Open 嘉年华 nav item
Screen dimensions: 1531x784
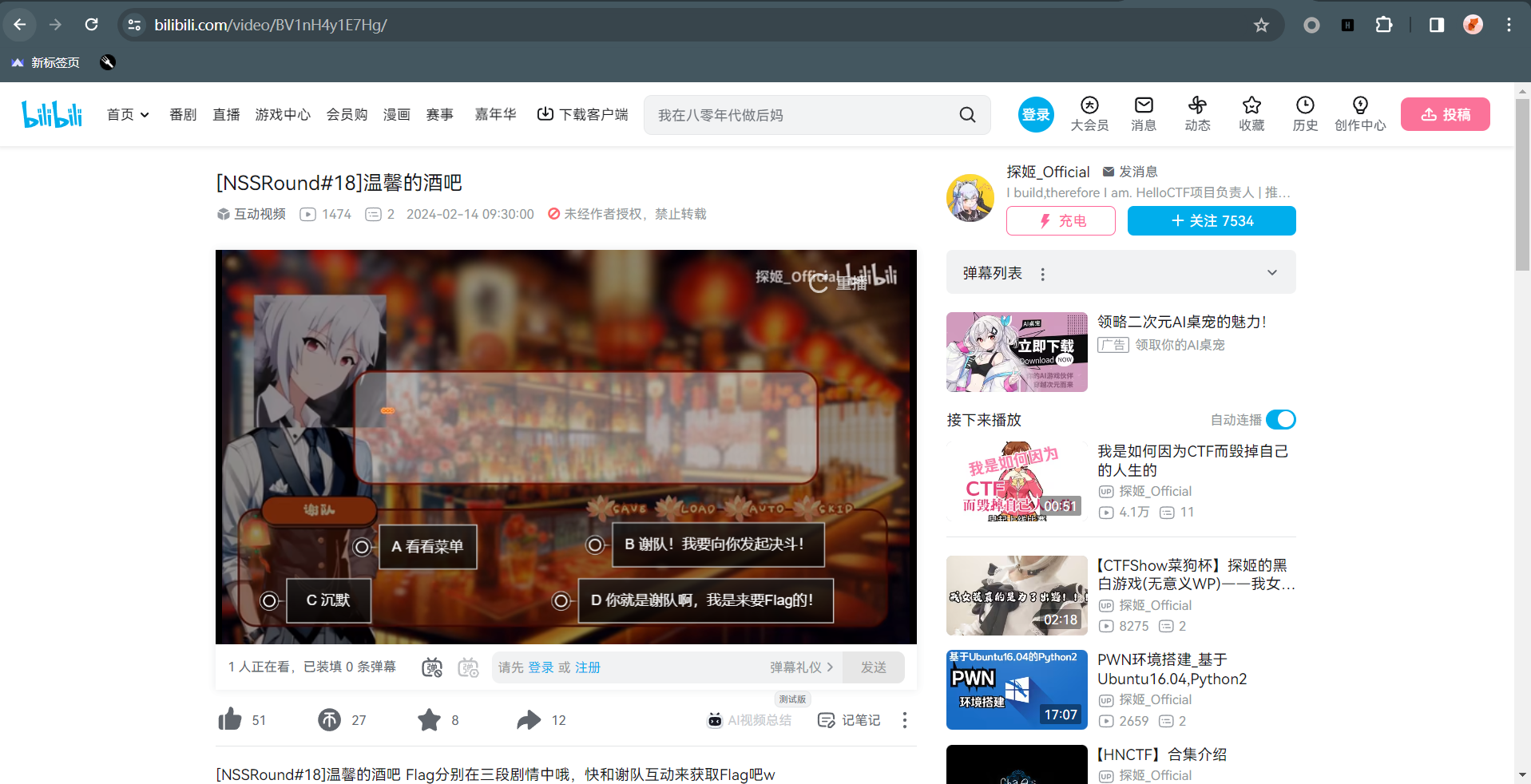(495, 115)
